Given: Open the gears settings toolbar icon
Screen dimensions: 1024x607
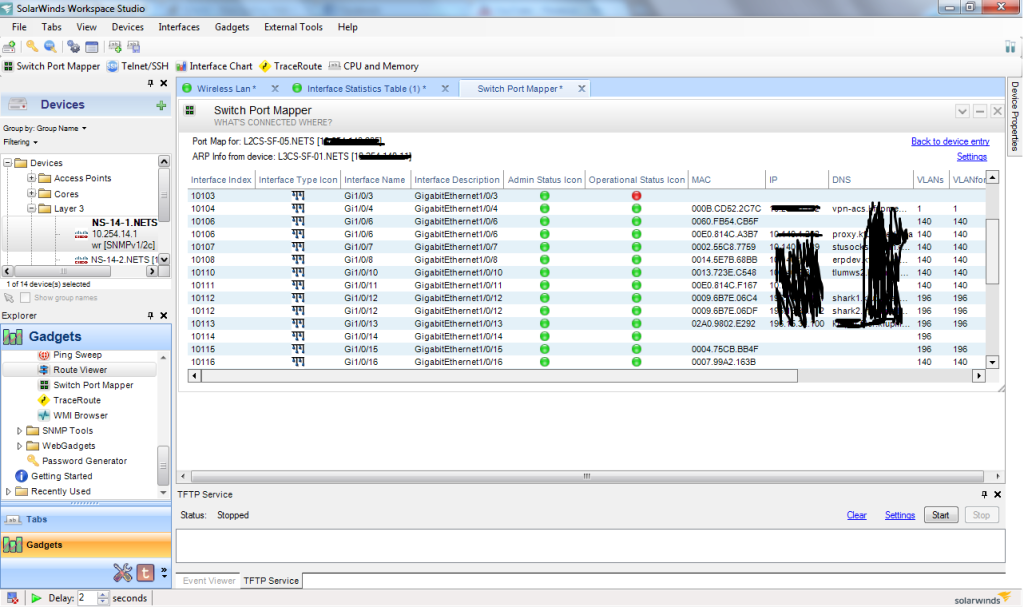Looking at the screenshot, I should click(73, 46).
